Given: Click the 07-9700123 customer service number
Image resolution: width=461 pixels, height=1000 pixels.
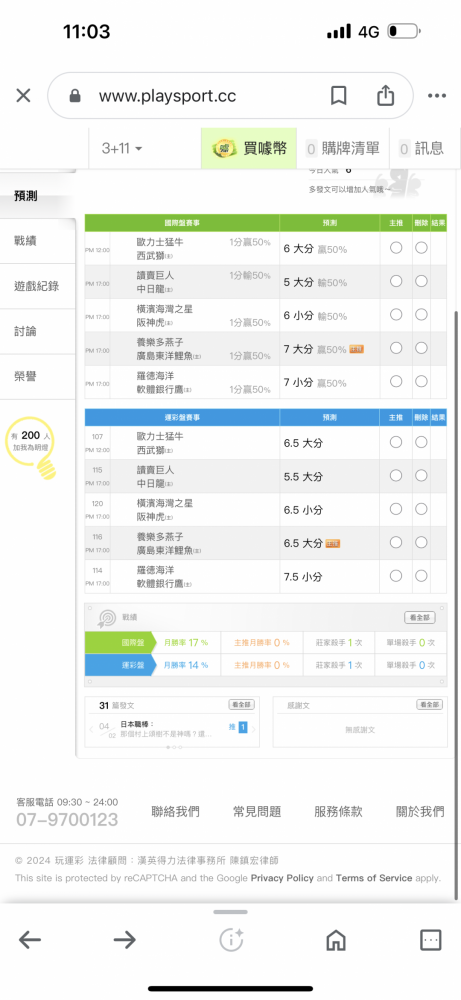Looking at the screenshot, I should pyautogui.click(x=67, y=820).
